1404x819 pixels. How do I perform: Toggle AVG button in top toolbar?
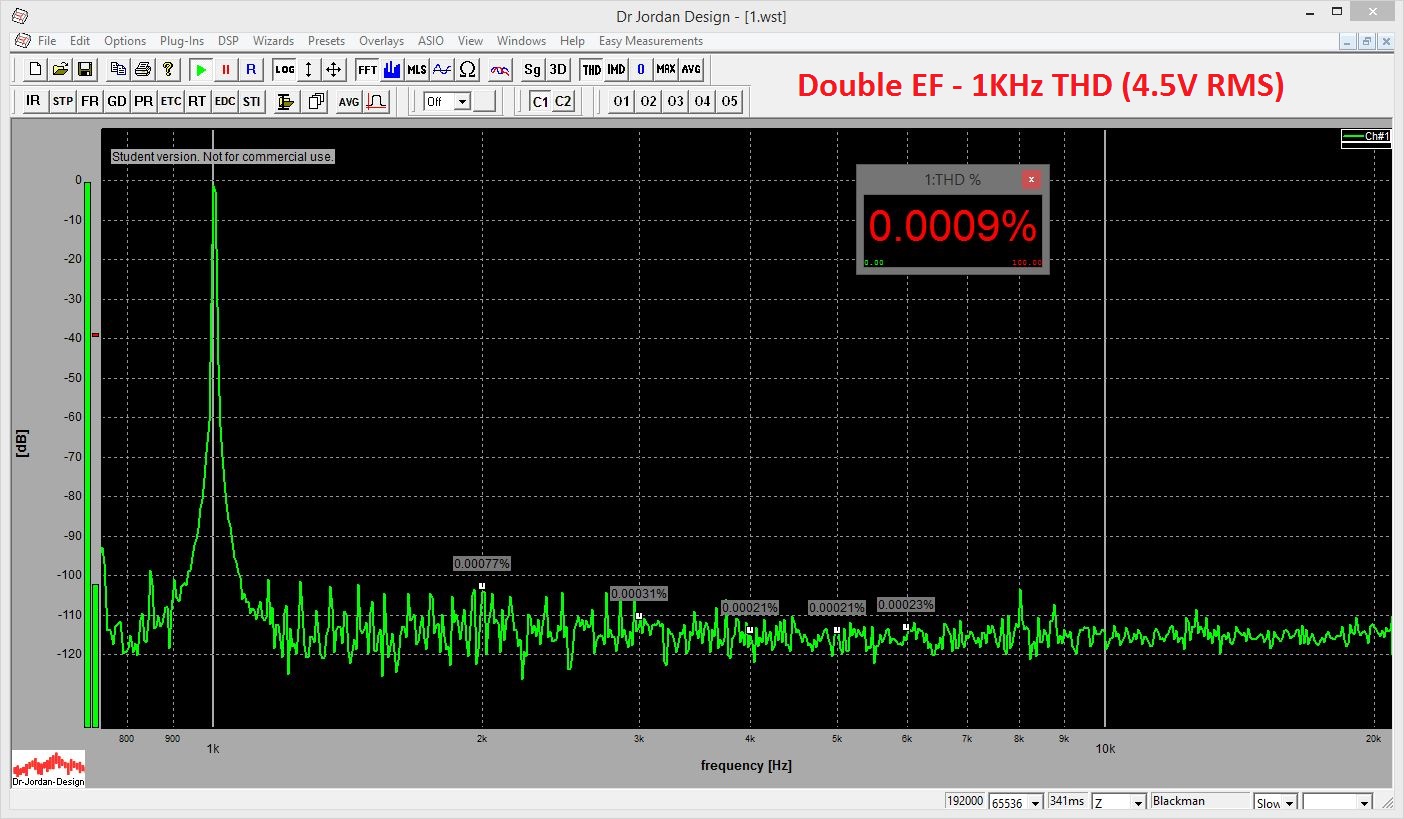pyautogui.click(x=691, y=69)
